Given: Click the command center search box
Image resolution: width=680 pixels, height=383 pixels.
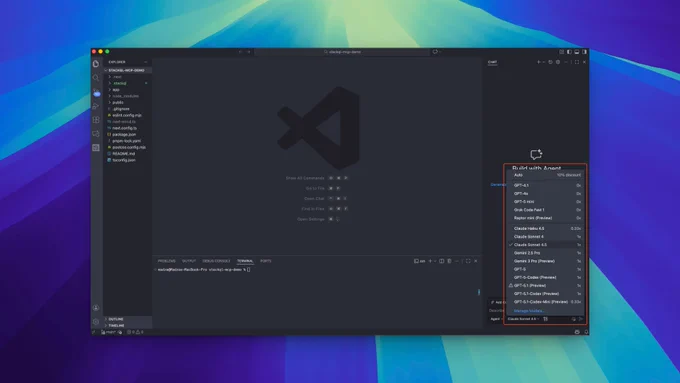Looking at the screenshot, I should coord(342,52).
